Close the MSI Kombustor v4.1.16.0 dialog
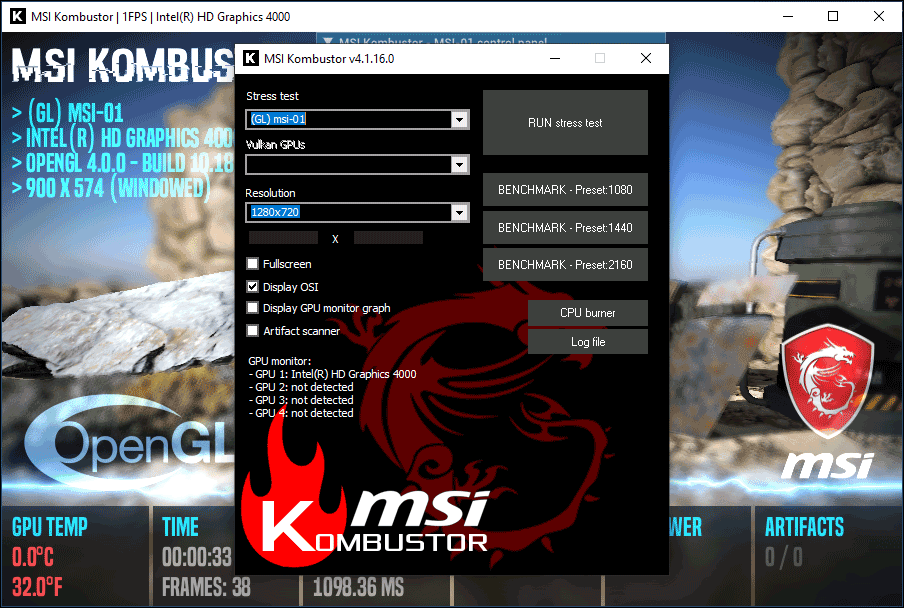The image size is (904, 608). (x=646, y=58)
